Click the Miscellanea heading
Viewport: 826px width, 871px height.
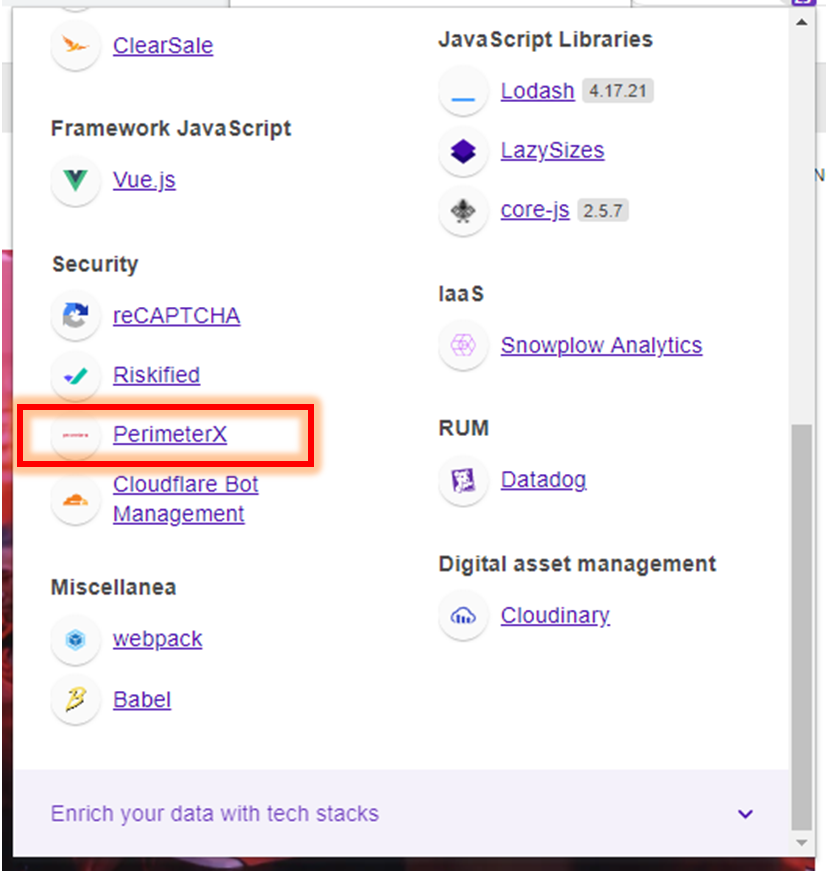click(114, 587)
